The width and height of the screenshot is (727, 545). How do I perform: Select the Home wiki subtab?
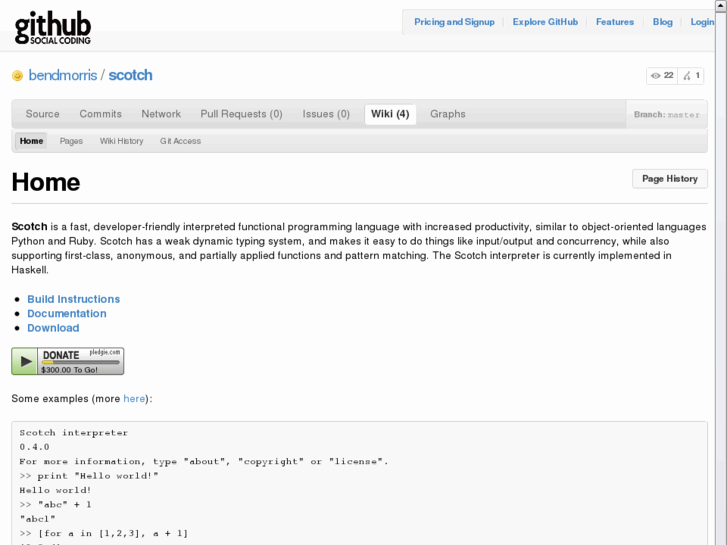31,141
